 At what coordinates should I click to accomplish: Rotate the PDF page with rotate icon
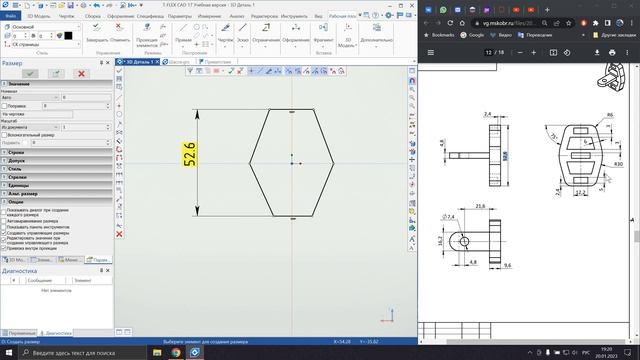coord(567,53)
